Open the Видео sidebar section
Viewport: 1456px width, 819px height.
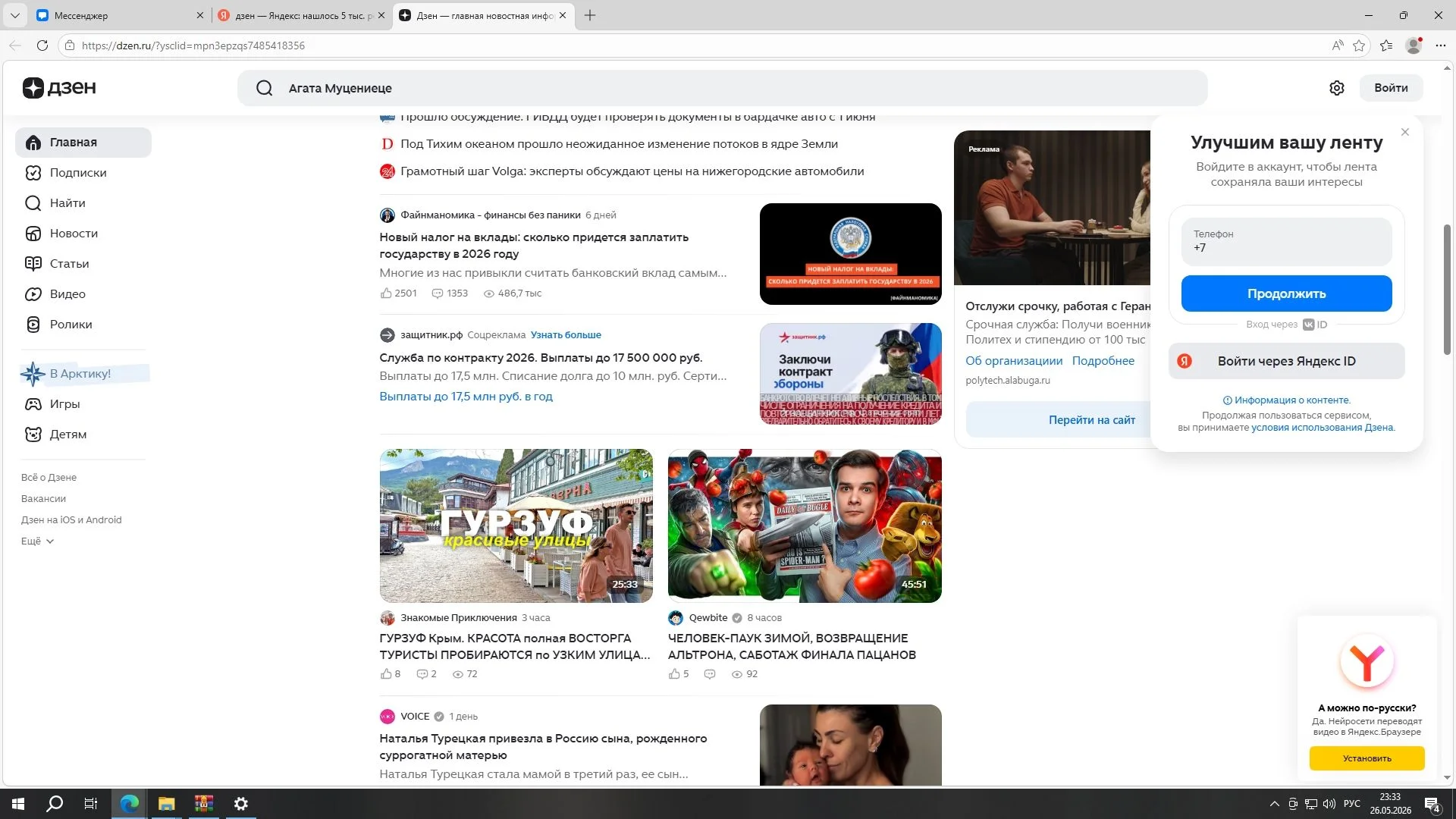(x=83, y=294)
